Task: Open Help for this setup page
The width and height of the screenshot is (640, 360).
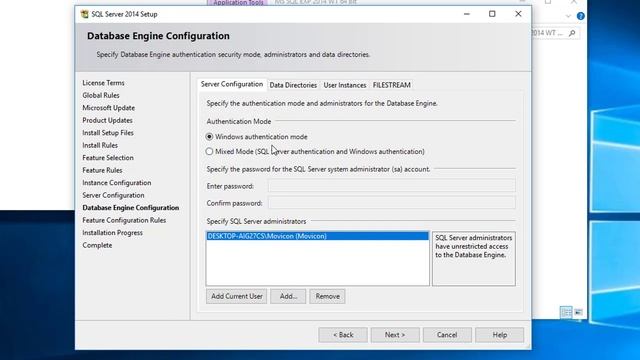Action: click(500, 335)
